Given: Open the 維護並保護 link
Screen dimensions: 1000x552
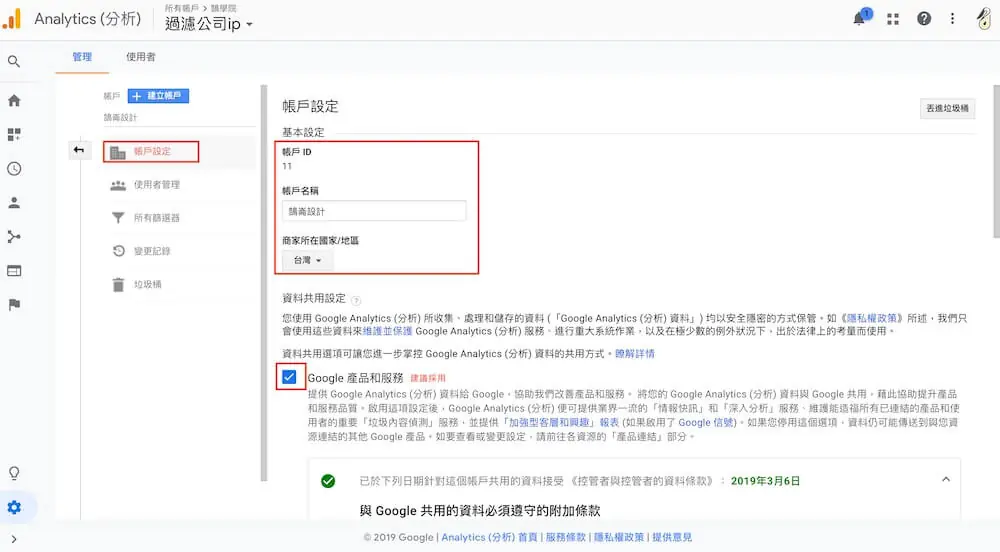Looking at the screenshot, I should tap(387, 331).
